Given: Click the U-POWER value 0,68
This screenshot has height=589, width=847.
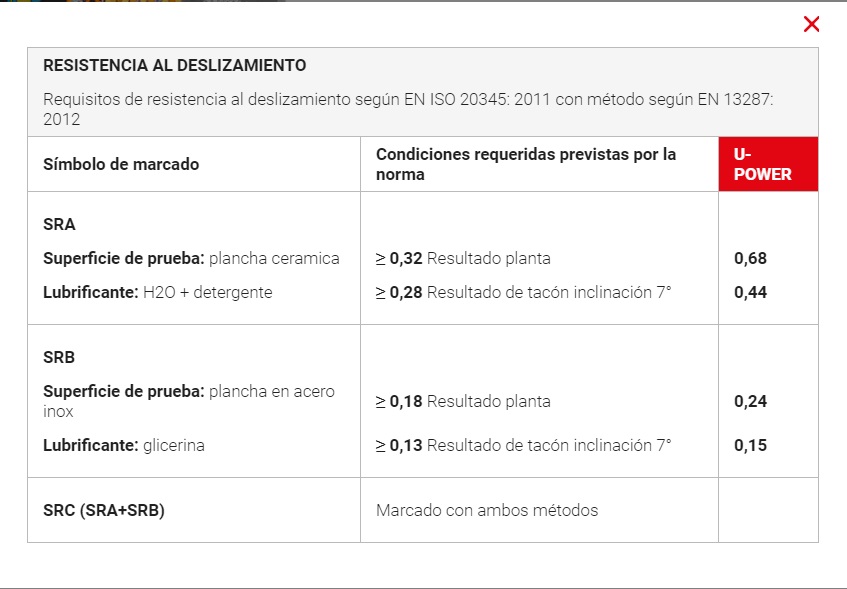Looking at the screenshot, I should [x=750, y=258].
